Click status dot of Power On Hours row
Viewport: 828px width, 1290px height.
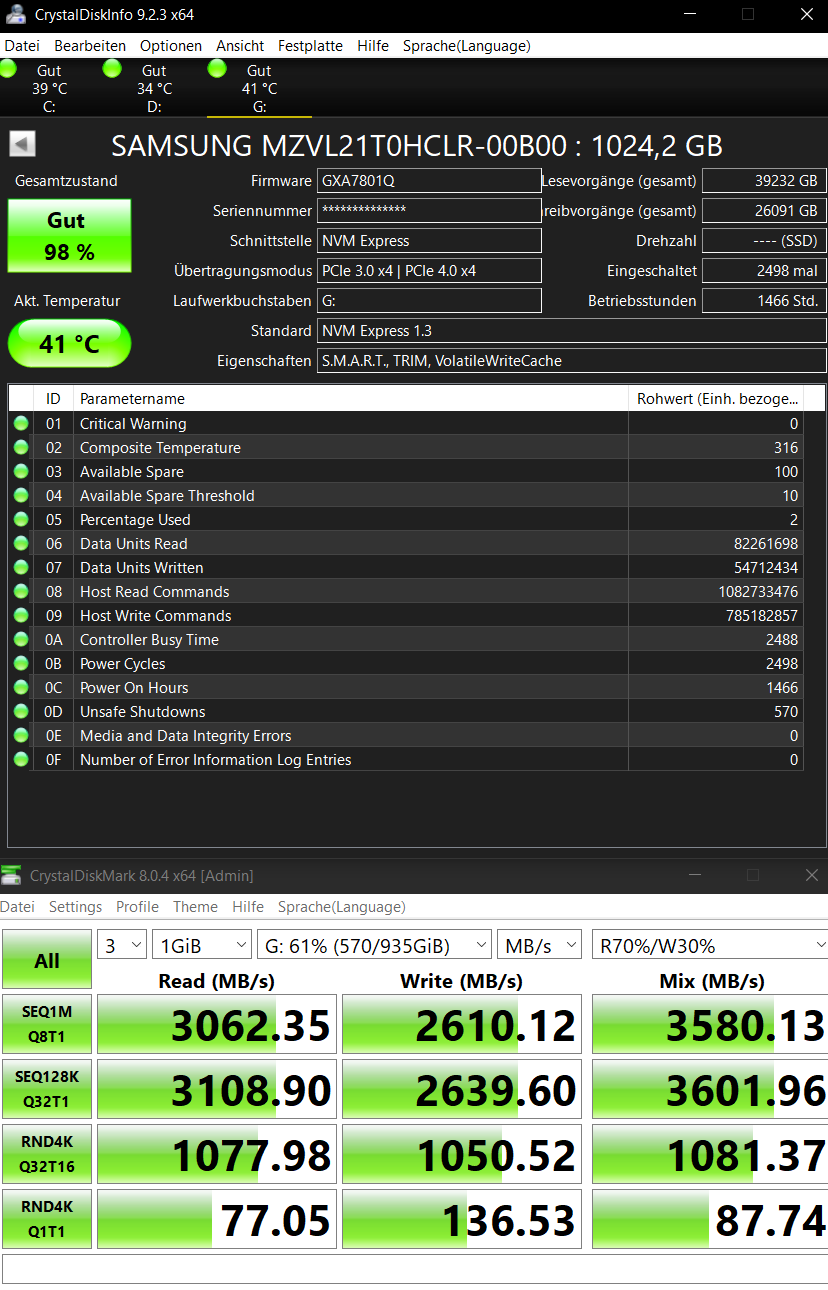coord(21,688)
